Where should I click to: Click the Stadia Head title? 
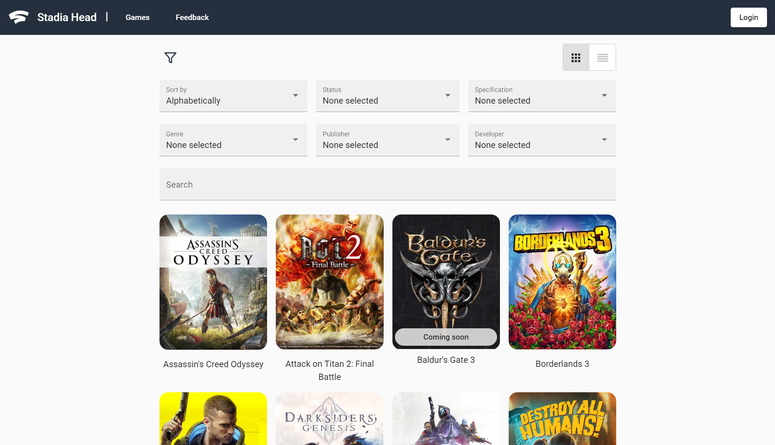(67, 17)
